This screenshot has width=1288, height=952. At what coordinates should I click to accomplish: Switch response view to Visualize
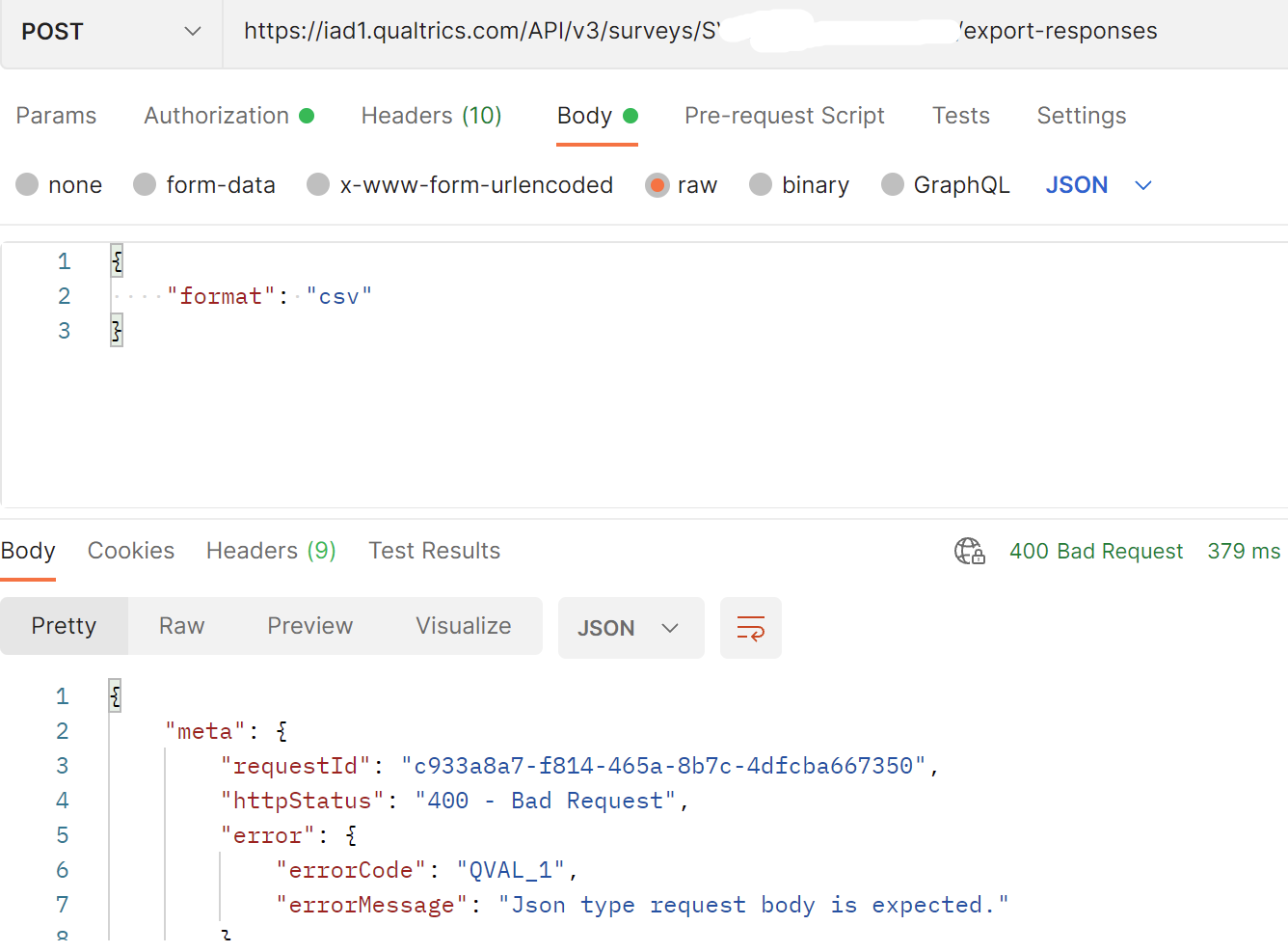[x=463, y=626]
